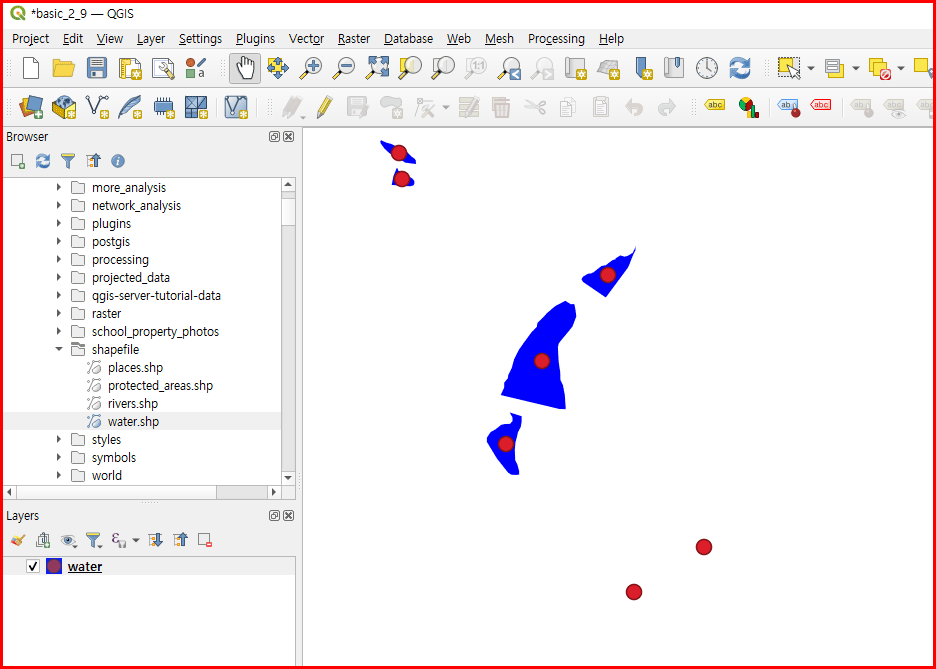Viewport: 936px width, 669px height.
Task: Select water.shp in the Browser tree
Action: coord(133,421)
